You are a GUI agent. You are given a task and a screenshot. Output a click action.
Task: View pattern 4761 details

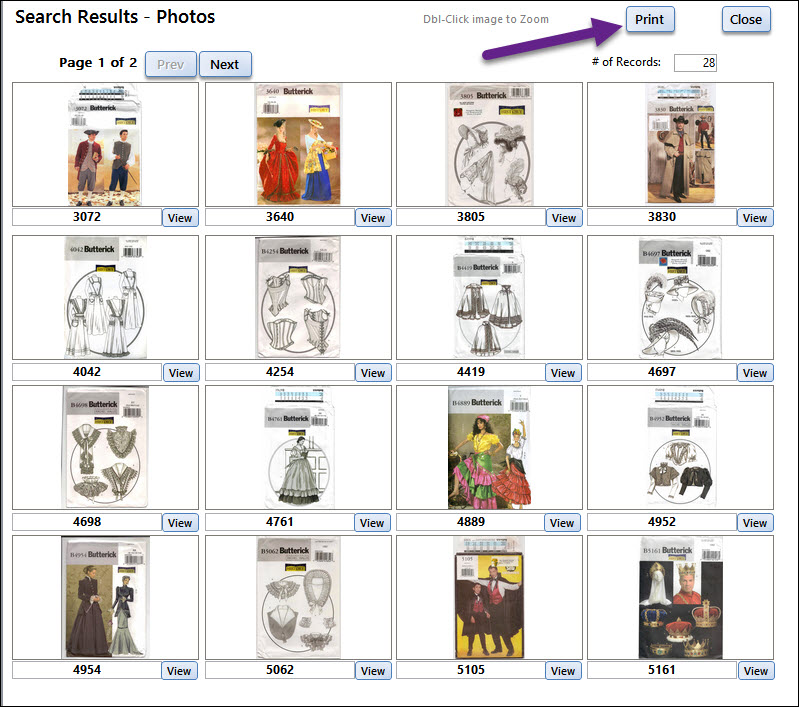point(372,522)
